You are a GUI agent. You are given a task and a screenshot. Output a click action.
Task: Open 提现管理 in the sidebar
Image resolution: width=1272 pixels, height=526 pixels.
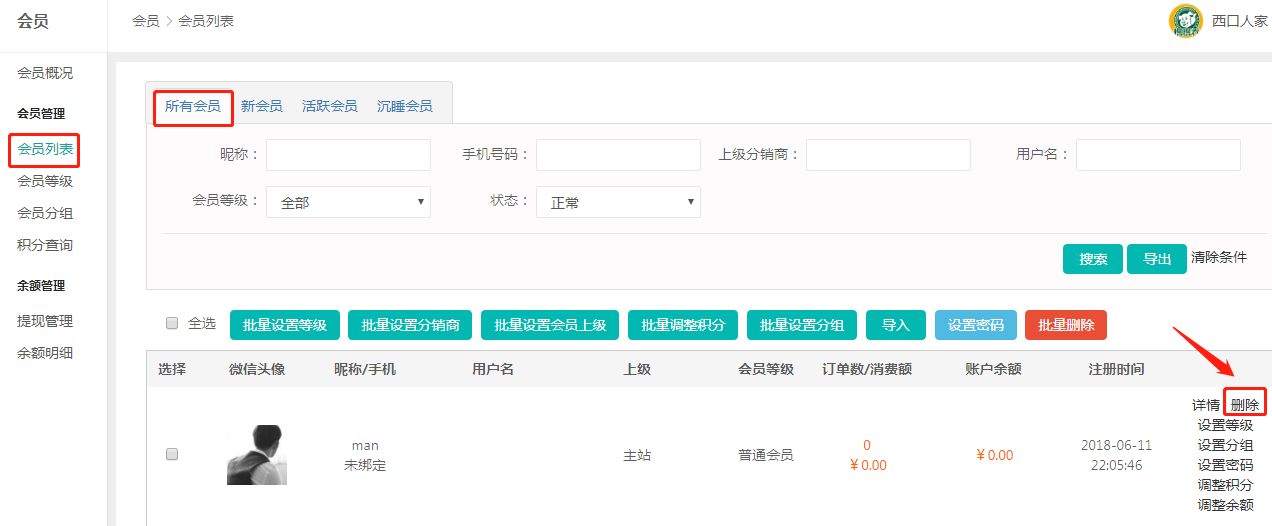coord(45,321)
